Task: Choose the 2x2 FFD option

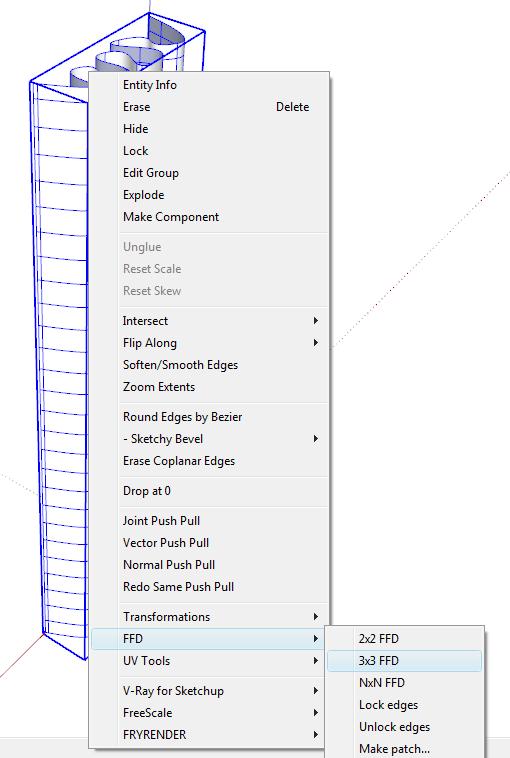Action: [x=404, y=639]
